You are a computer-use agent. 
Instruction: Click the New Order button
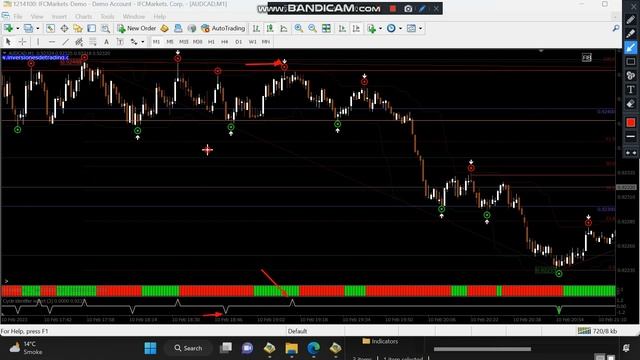click(137, 28)
